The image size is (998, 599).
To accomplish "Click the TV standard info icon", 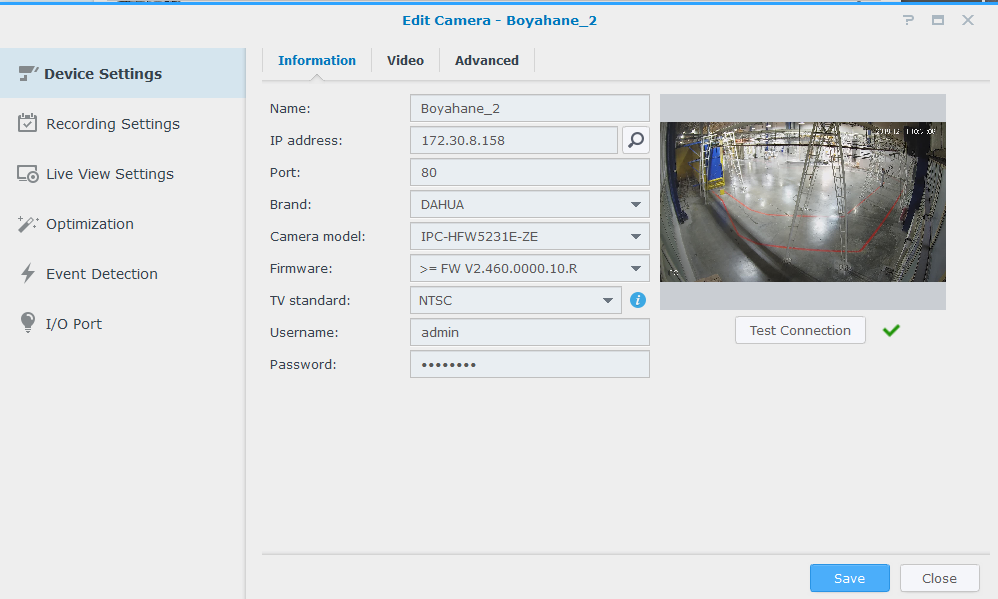I will [x=638, y=300].
